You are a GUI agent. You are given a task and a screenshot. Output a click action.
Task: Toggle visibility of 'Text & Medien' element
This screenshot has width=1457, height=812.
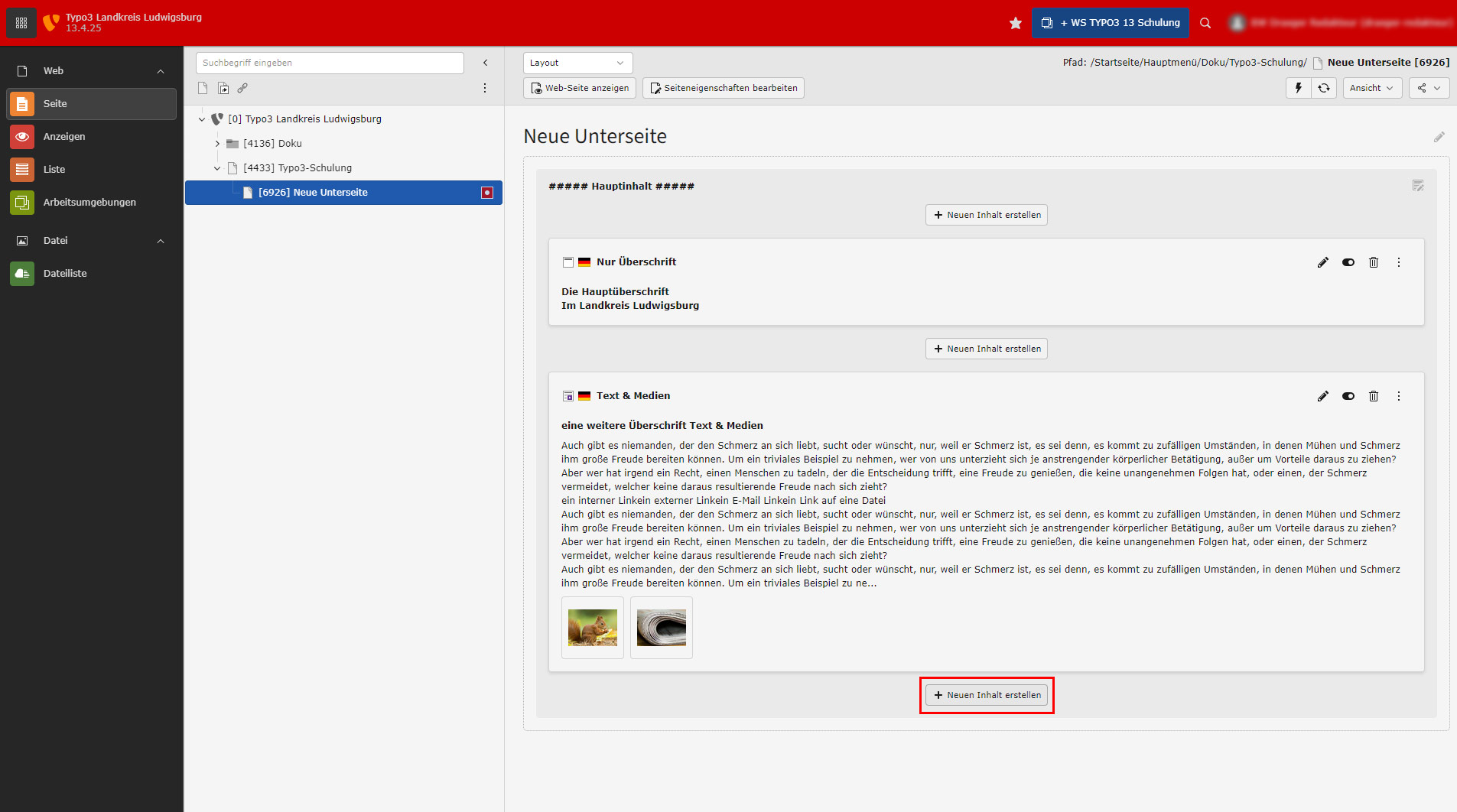[x=1348, y=396]
